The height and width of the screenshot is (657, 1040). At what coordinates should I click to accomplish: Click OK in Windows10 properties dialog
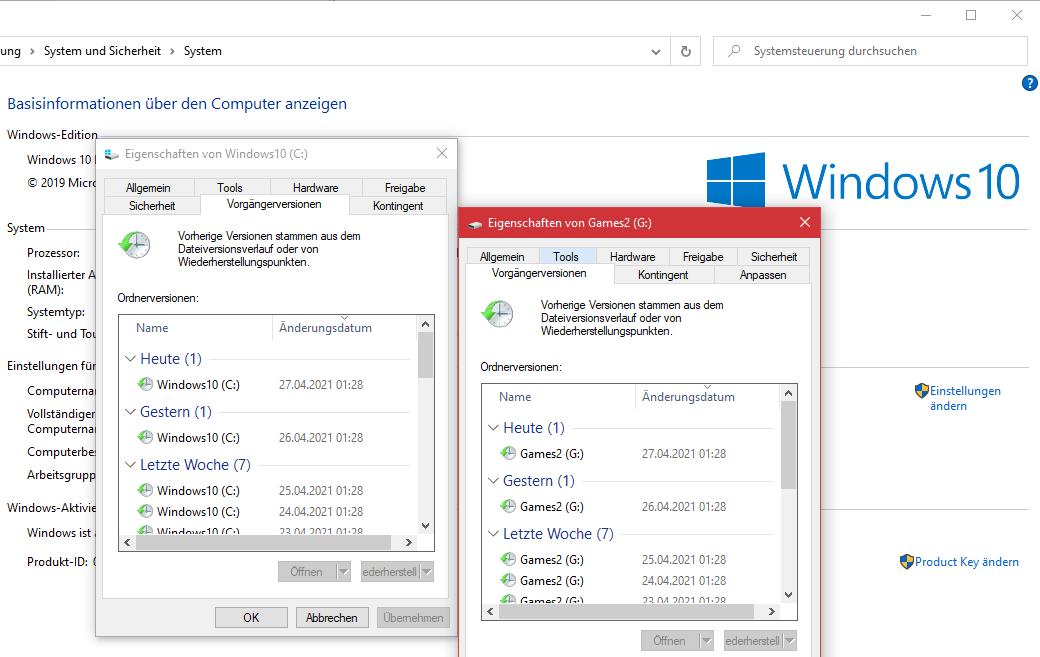(251, 617)
